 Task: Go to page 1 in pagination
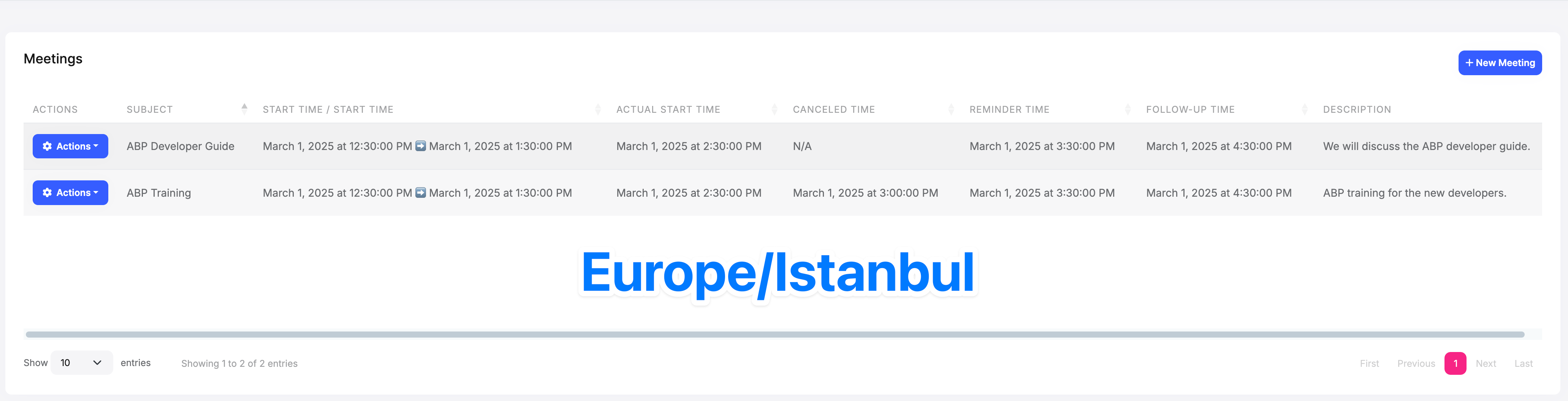click(1455, 363)
